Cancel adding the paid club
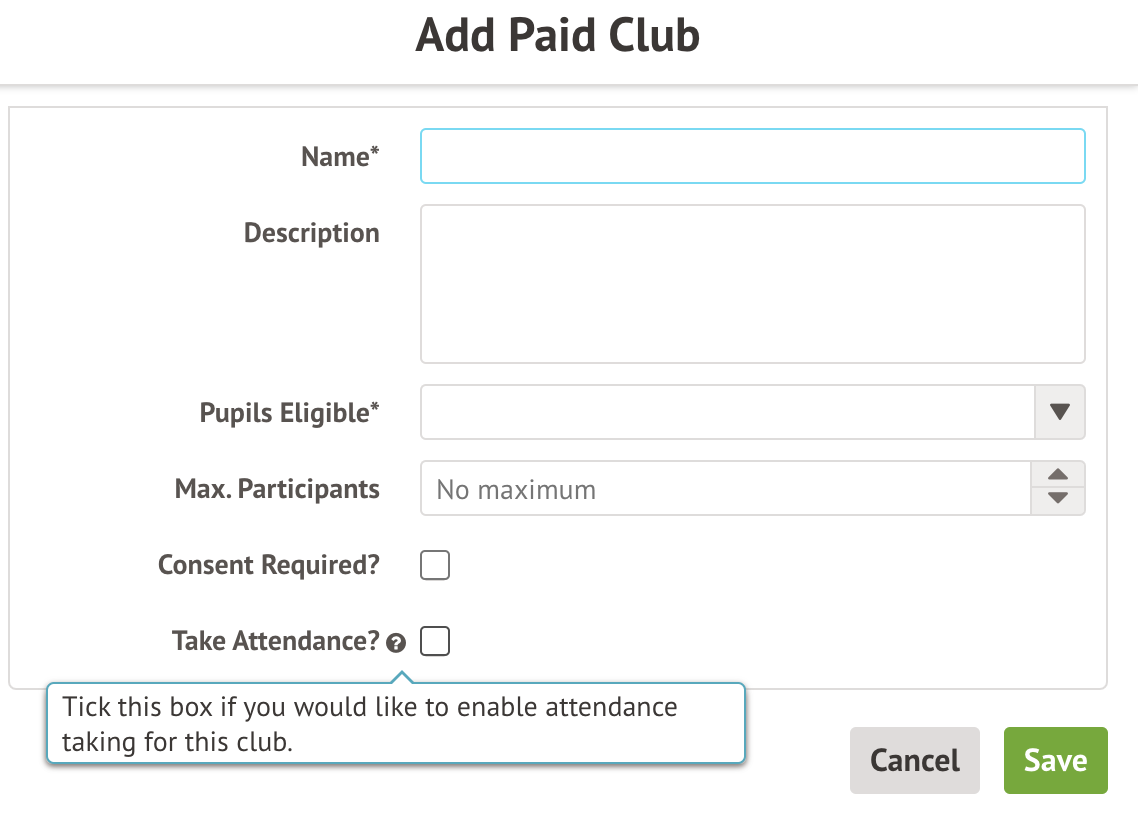 click(x=914, y=760)
